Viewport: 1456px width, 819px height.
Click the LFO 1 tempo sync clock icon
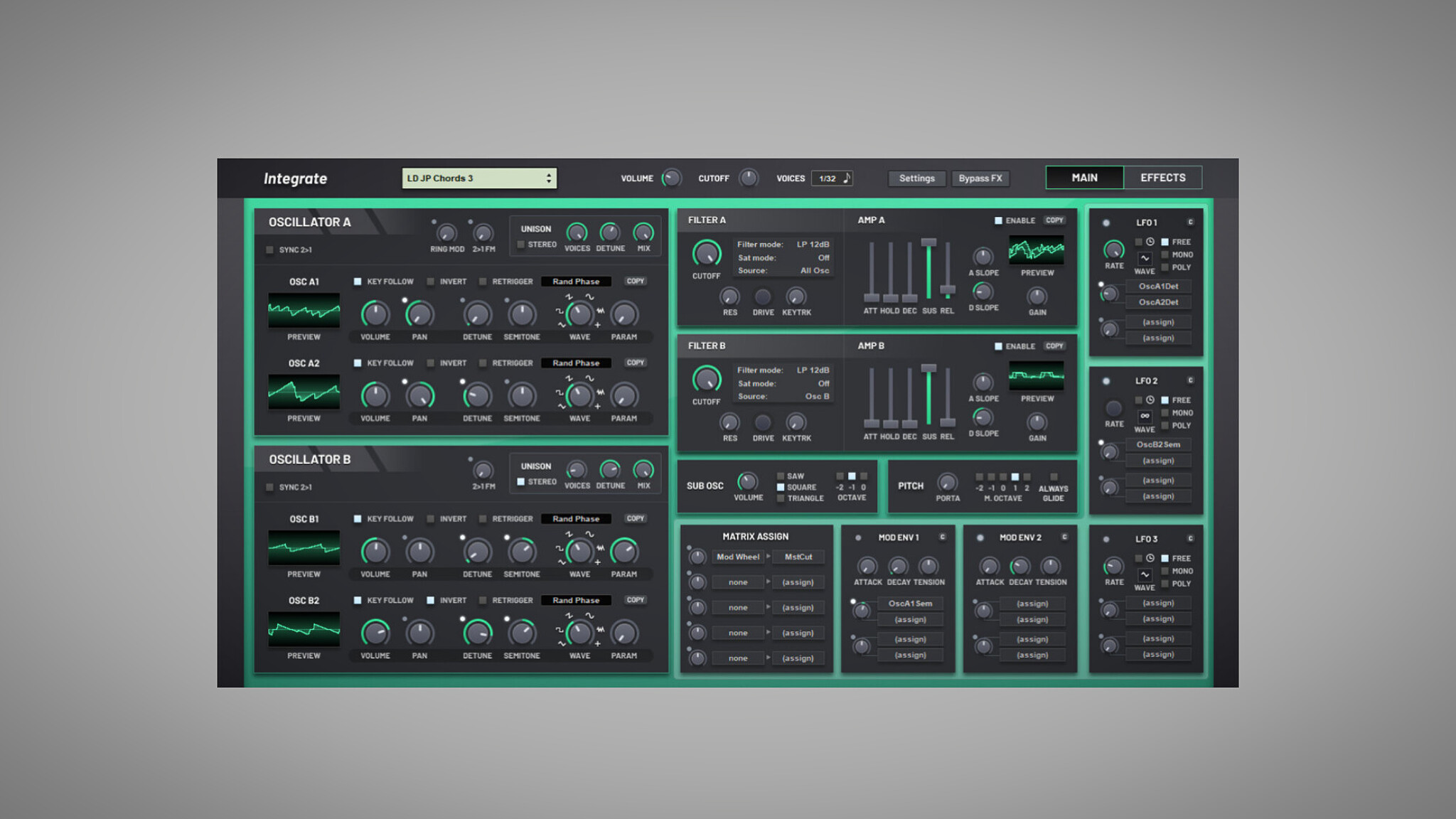[1150, 242]
